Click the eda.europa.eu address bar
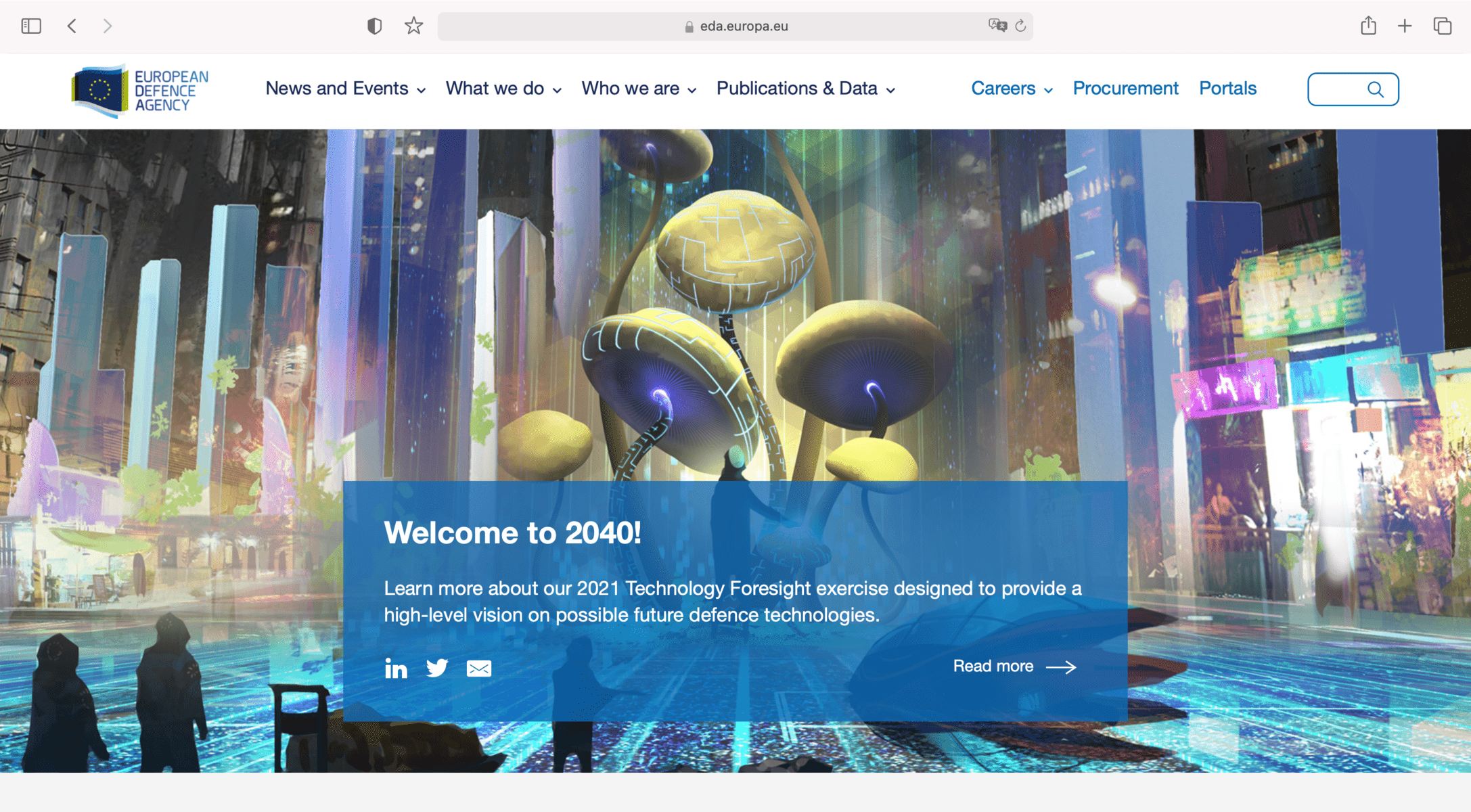Image resolution: width=1471 pixels, height=812 pixels. click(735, 26)
